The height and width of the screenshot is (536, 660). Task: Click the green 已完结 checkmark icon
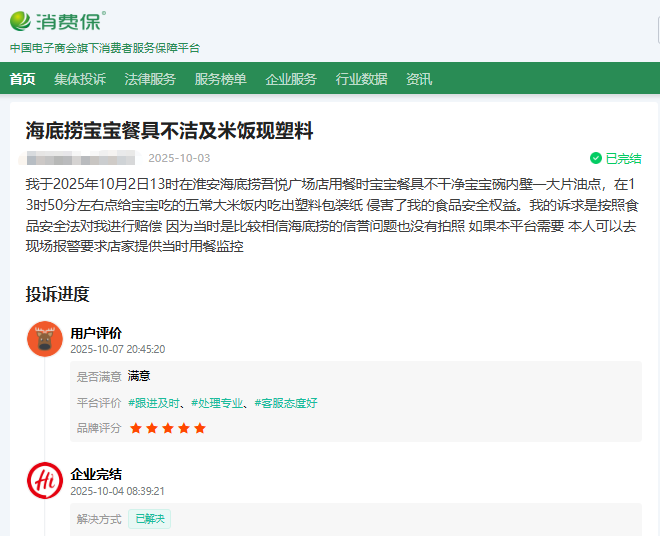click(596, 158)
